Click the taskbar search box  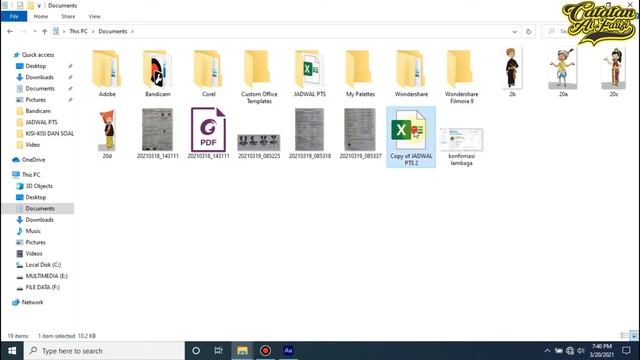coord(104,351)
